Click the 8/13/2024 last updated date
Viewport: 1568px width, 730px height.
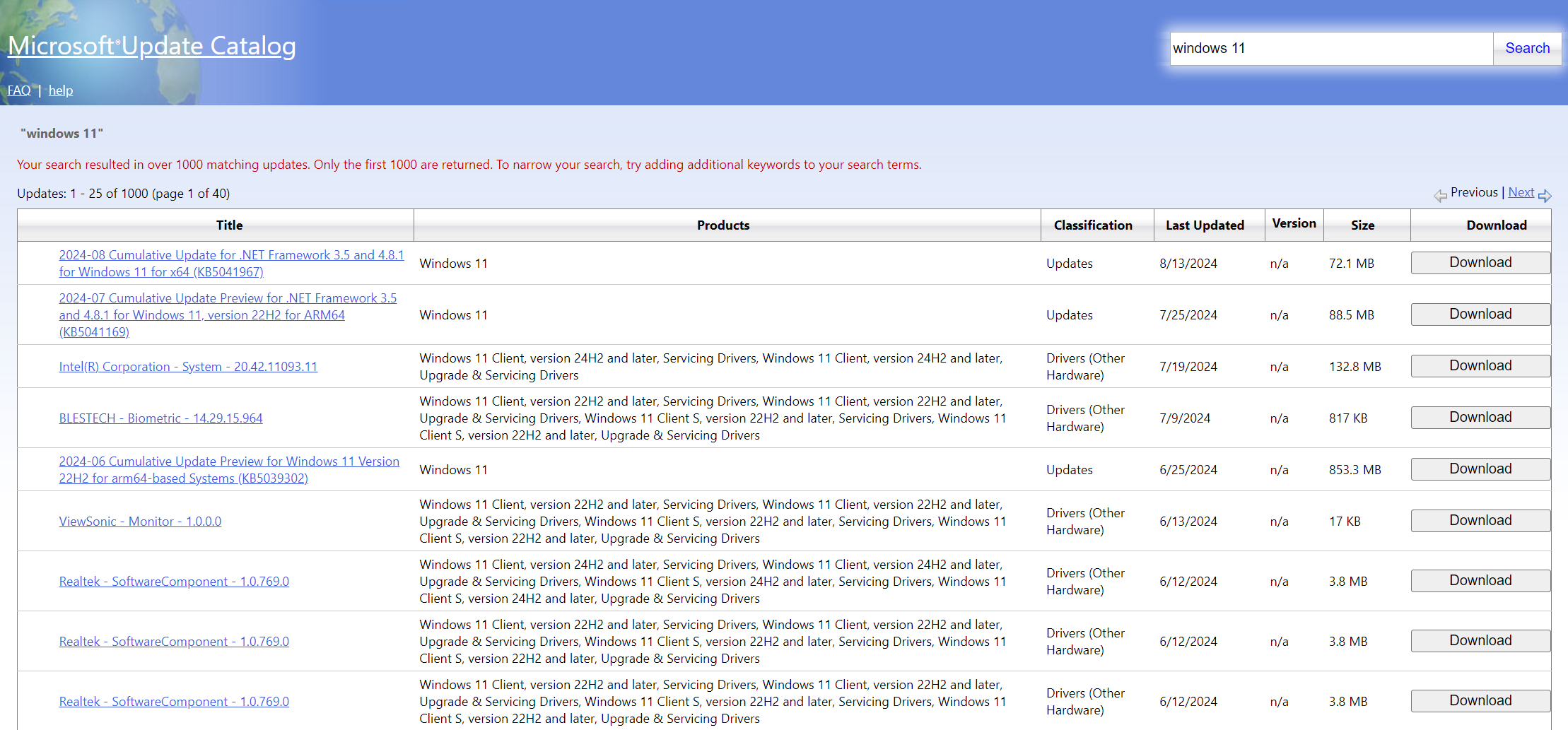pyautogui.click(x=1188, y=264)
